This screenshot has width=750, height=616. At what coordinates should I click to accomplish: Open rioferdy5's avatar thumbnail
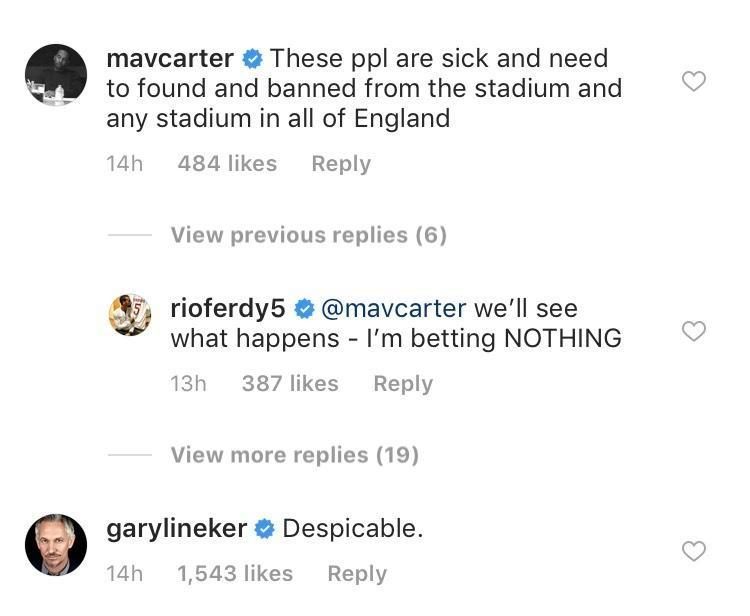[x=130, y=315]
